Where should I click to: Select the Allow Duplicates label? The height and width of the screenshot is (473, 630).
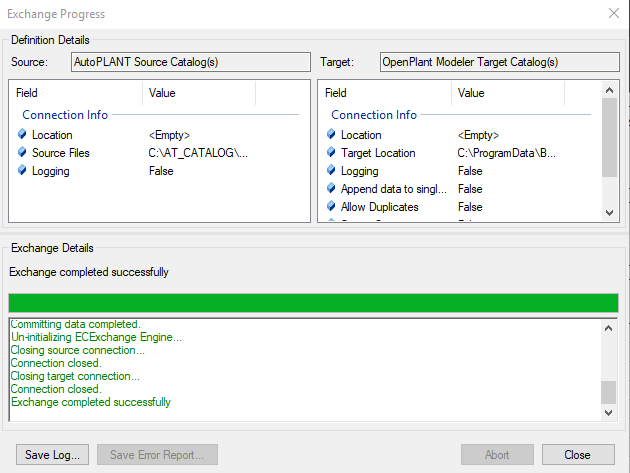380,207
